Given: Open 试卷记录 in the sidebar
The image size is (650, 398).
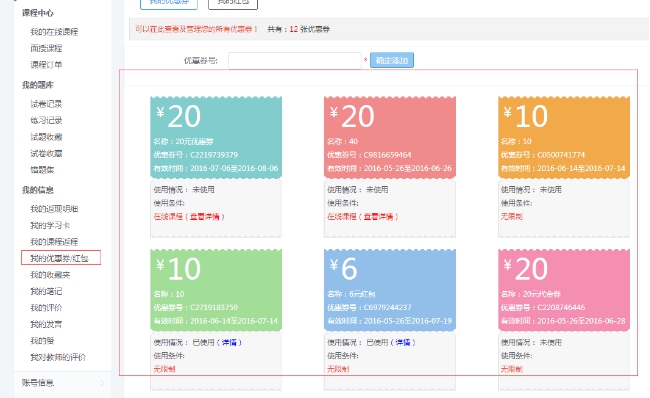Looking at the screenshot, I should pos(46,104).
